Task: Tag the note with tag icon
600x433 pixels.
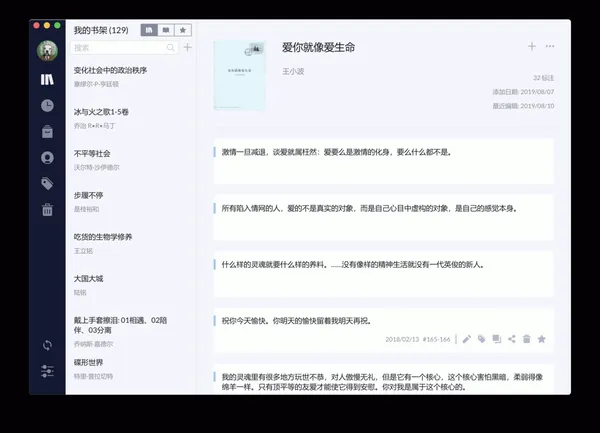Action: 481,339
